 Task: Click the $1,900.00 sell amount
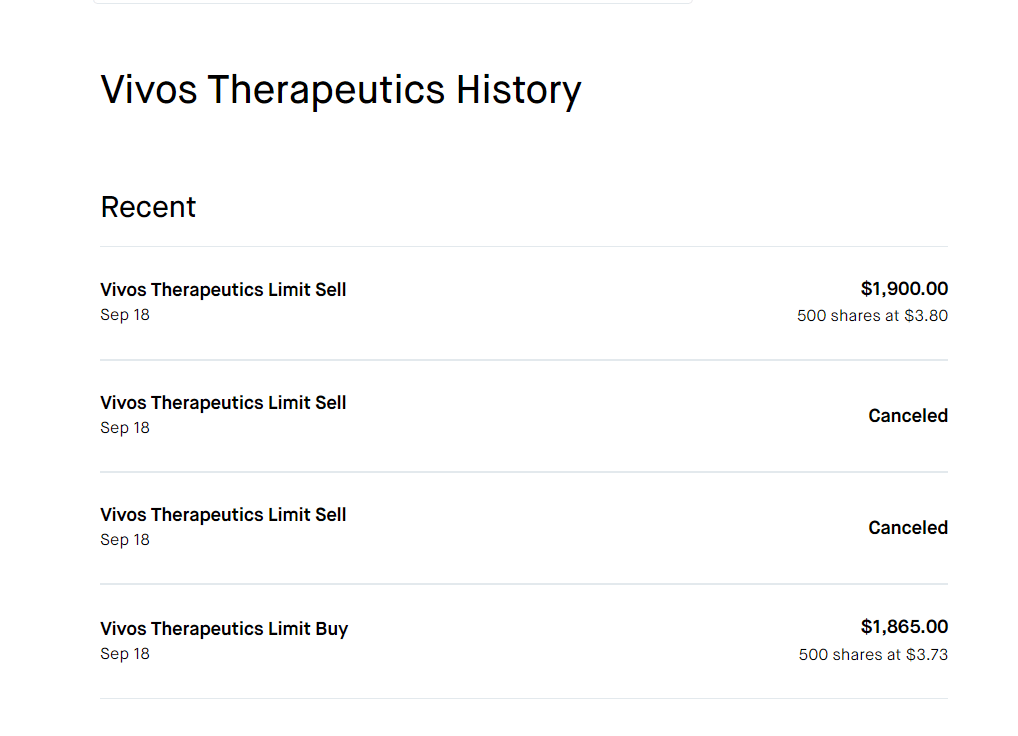[x=904, y=289]
